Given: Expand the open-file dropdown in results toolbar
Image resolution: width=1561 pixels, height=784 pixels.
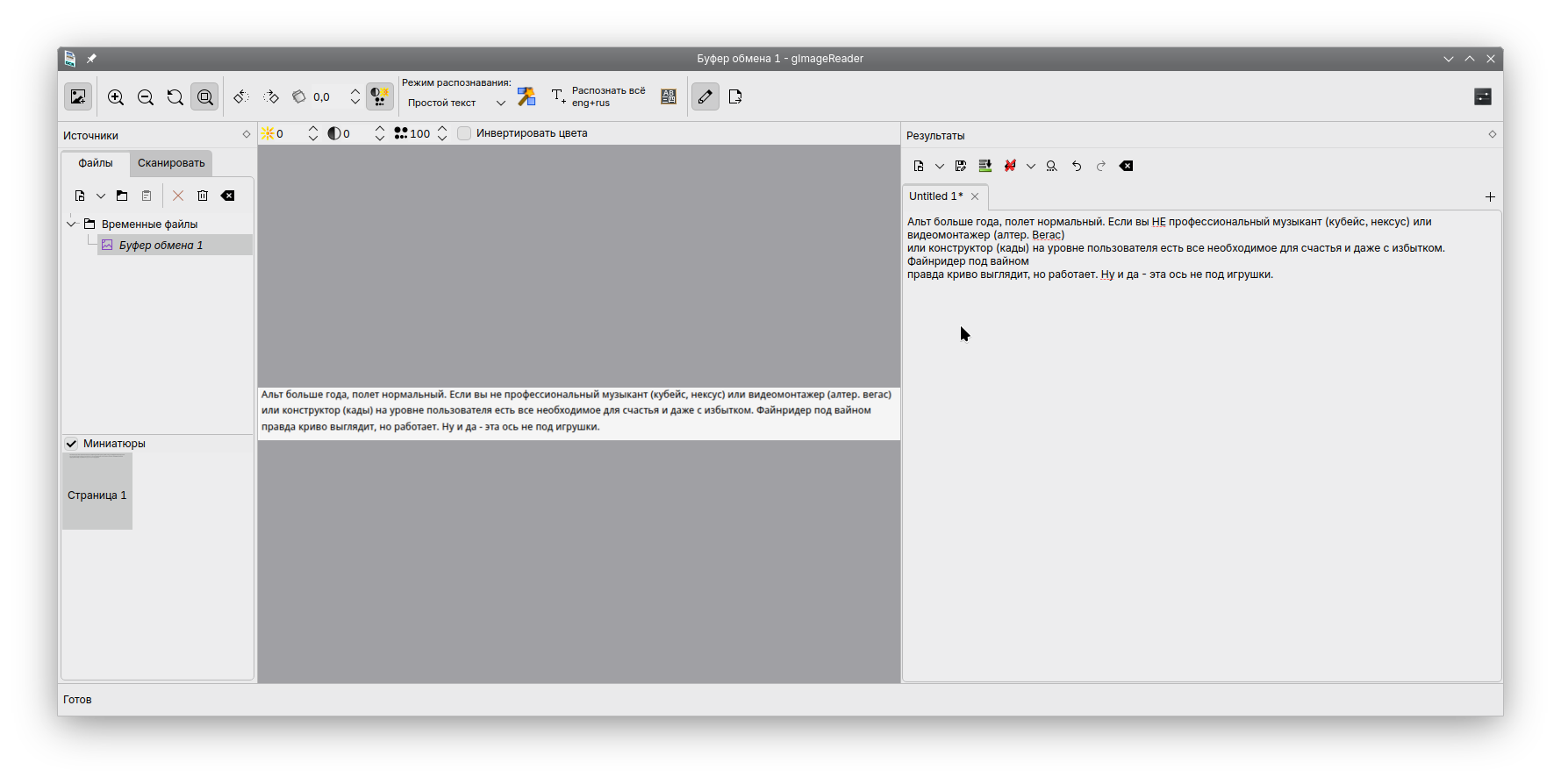Looking at the screenshot, I should click(940, 166).
